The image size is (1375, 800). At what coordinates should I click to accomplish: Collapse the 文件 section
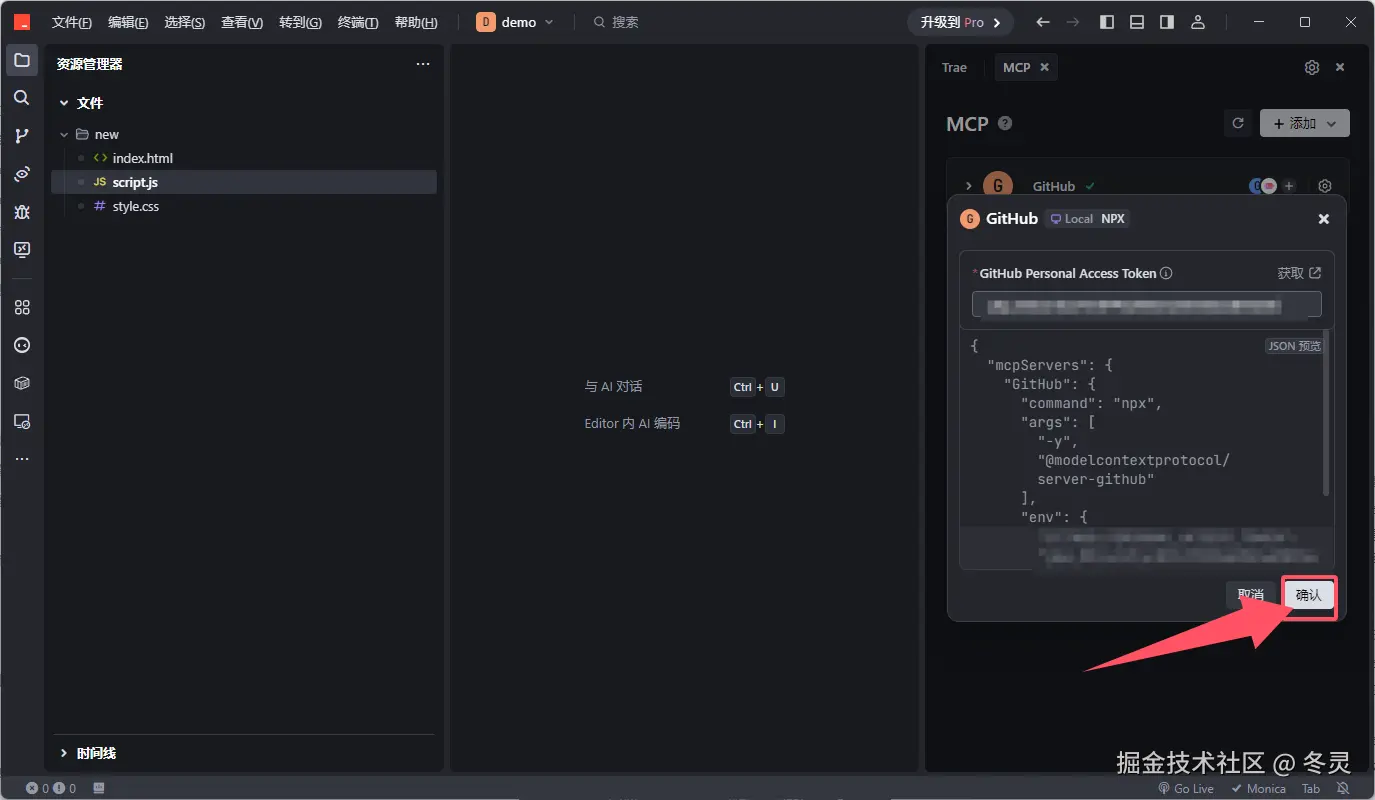64,103
